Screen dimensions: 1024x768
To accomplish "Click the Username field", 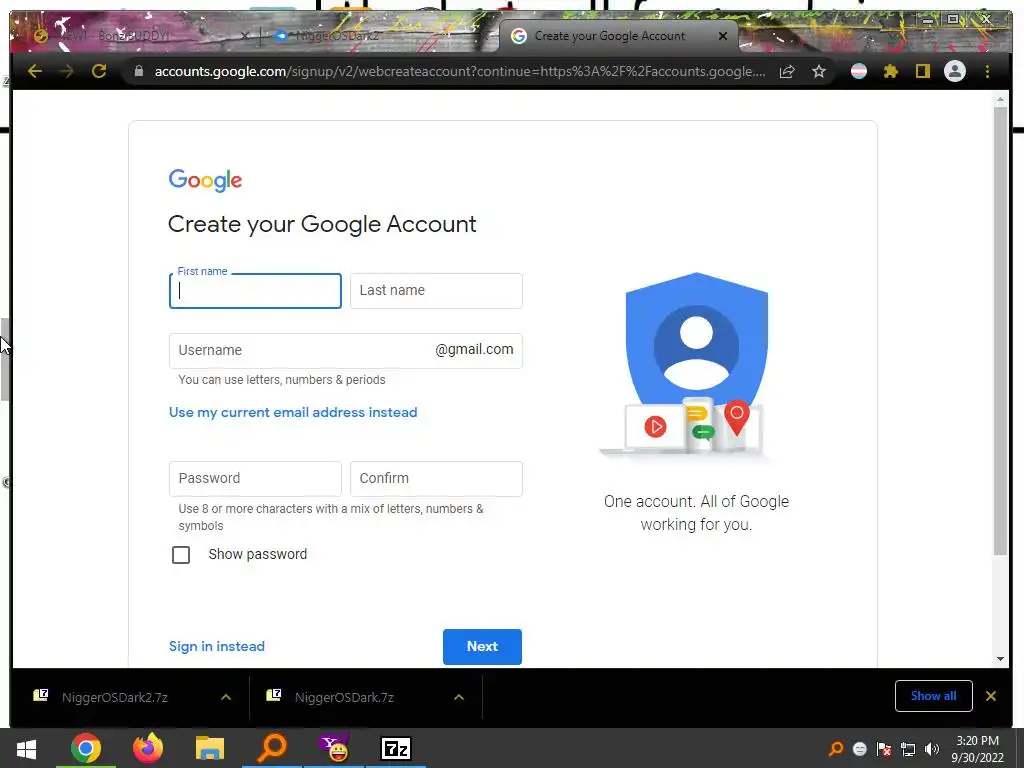I will coord(345,351).
